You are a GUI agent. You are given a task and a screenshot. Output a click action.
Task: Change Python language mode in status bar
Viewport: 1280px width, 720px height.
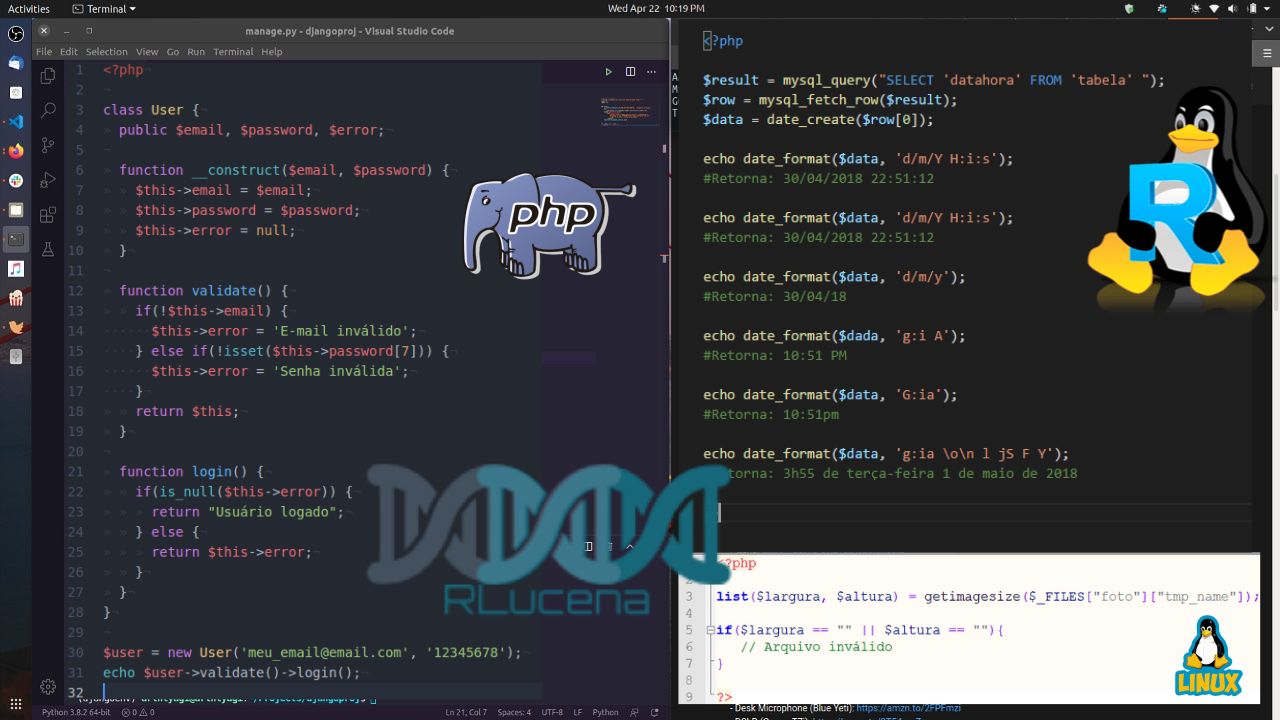(x=605, y=712)
